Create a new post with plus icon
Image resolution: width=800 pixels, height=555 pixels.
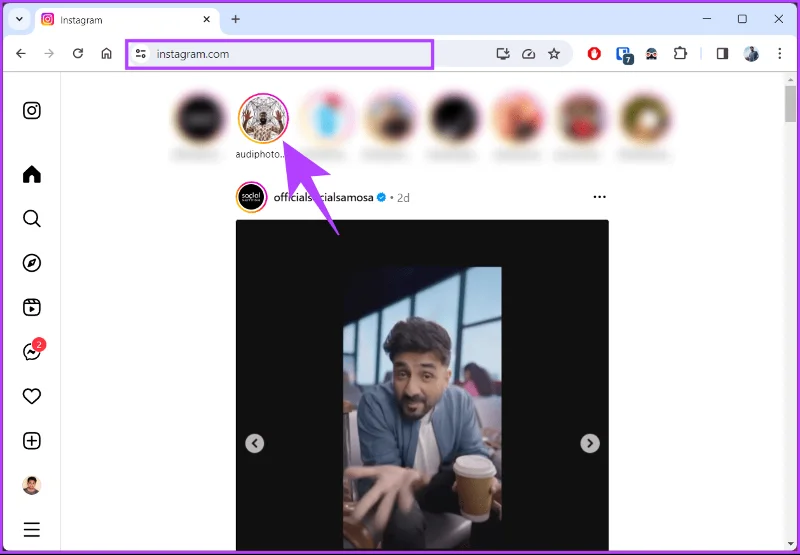(32, 441)
